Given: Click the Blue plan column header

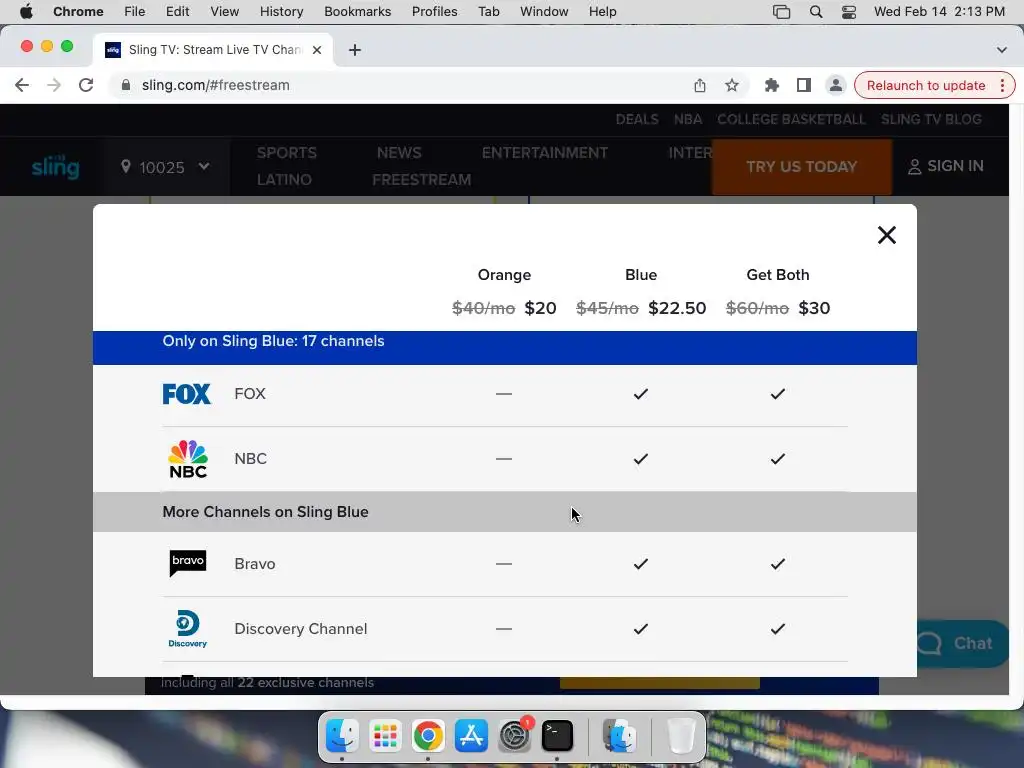Looking at the screenshot, I should [641, 275].
